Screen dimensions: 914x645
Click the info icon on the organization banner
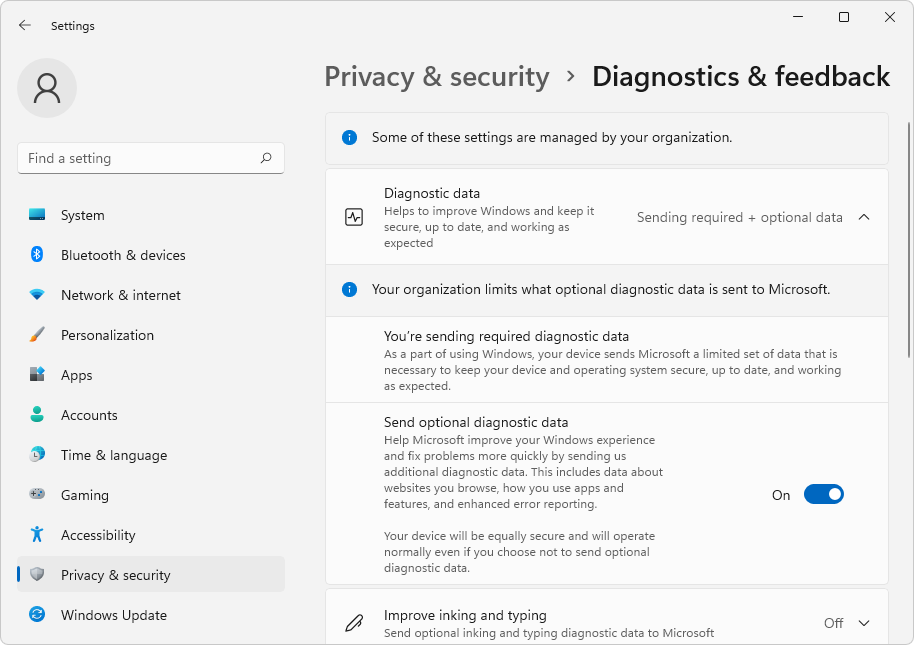[x=349, y=137]
